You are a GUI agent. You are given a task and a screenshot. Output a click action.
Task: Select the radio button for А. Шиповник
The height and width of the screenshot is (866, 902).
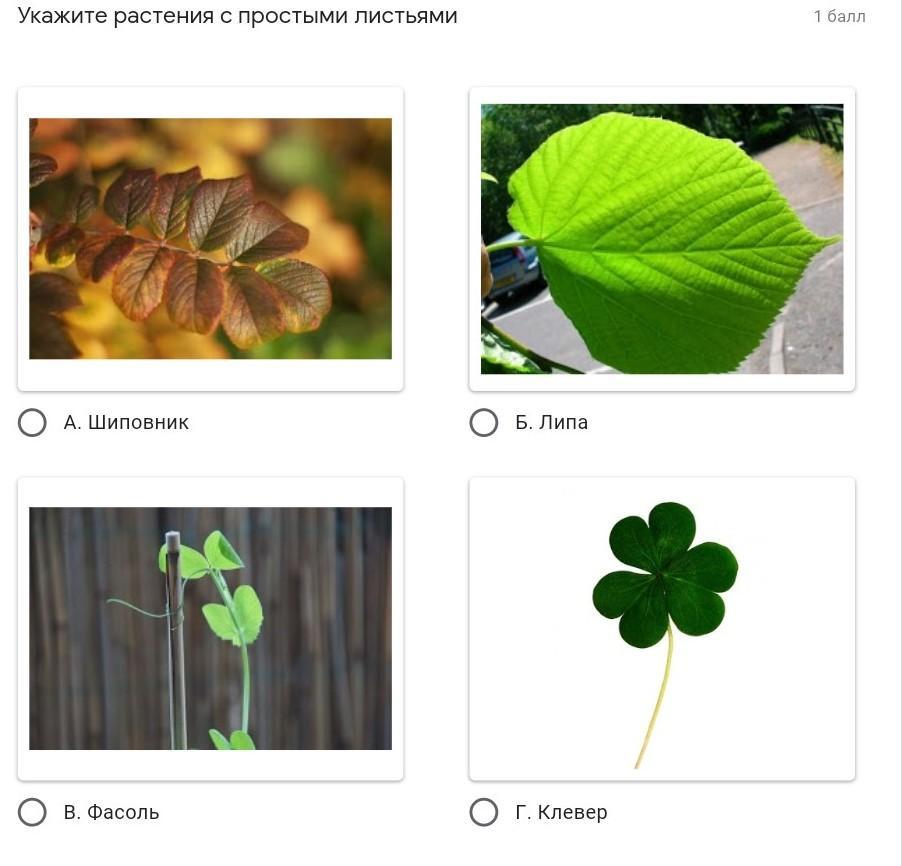tap(32, 423)
